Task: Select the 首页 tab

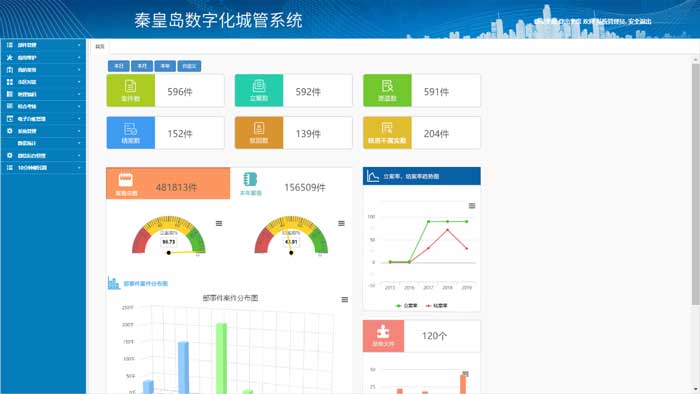Action: (x=100, y=46)
